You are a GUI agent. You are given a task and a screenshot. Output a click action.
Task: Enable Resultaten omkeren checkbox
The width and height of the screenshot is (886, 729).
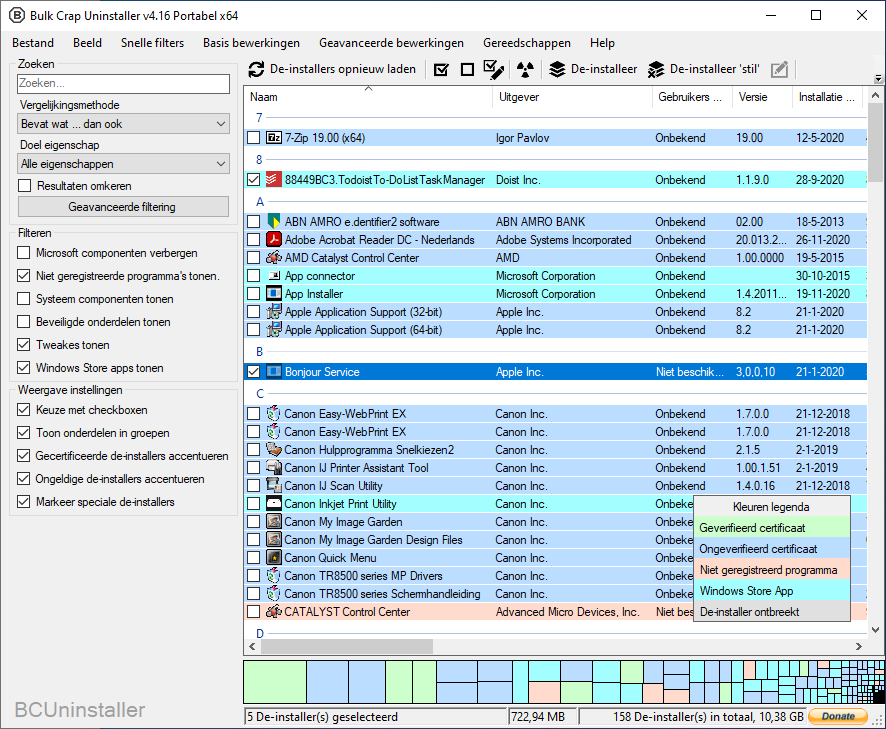coord(25,186)
